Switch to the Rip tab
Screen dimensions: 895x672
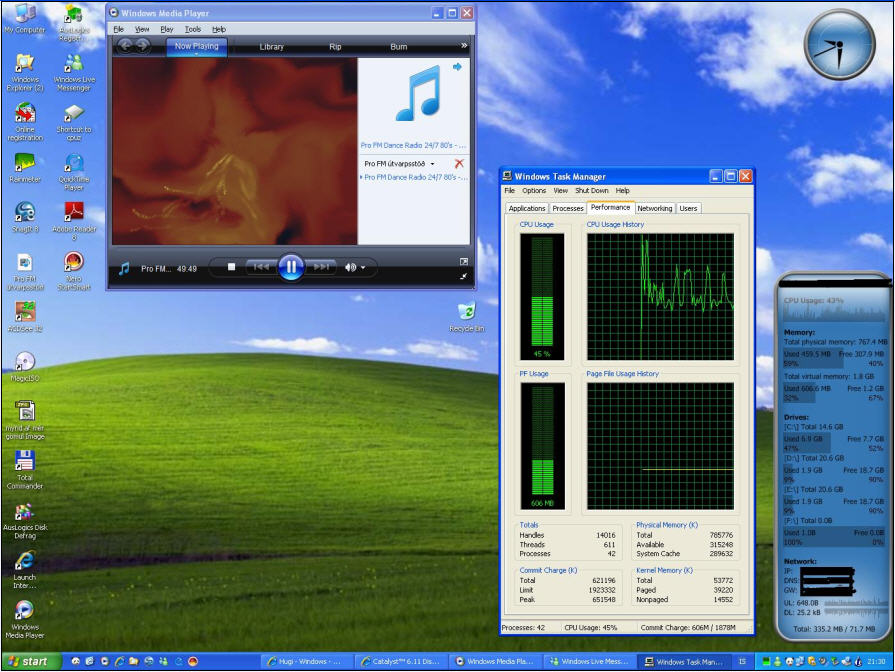(335, 47)
